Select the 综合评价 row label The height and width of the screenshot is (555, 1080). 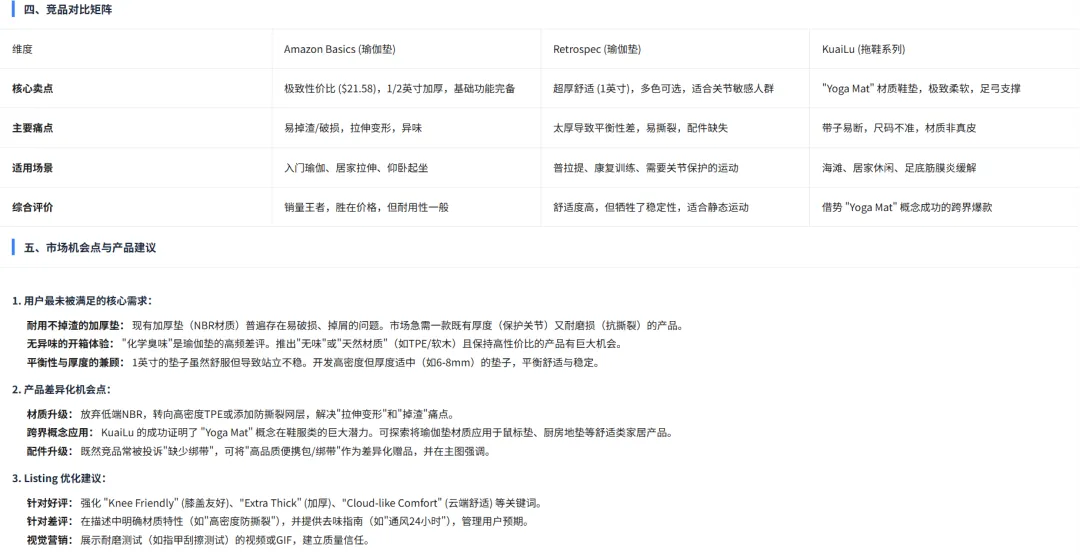point(32,207)
